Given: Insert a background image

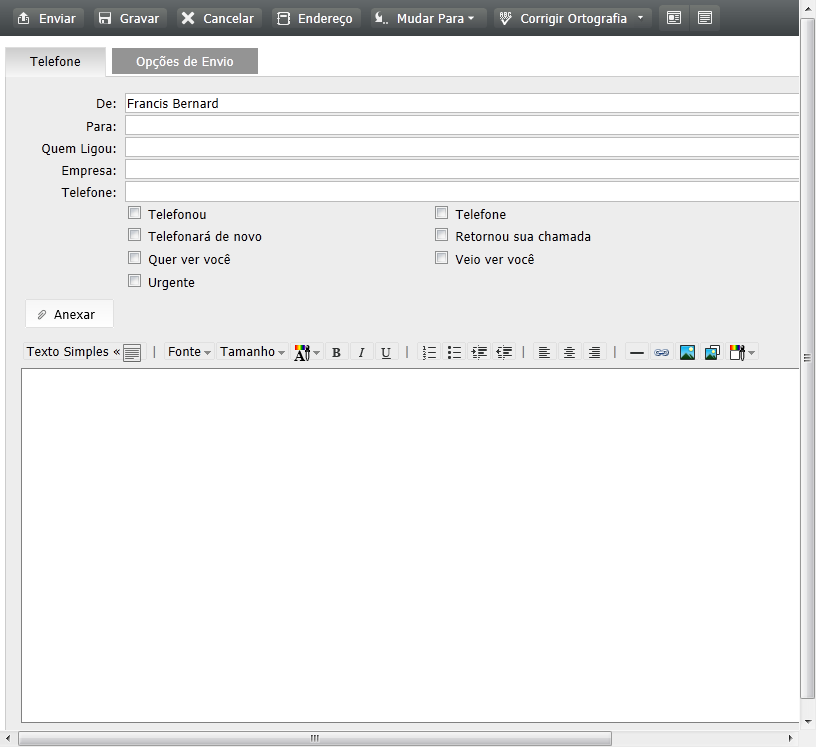Looking at the screenshot, I should click(712, 352).
